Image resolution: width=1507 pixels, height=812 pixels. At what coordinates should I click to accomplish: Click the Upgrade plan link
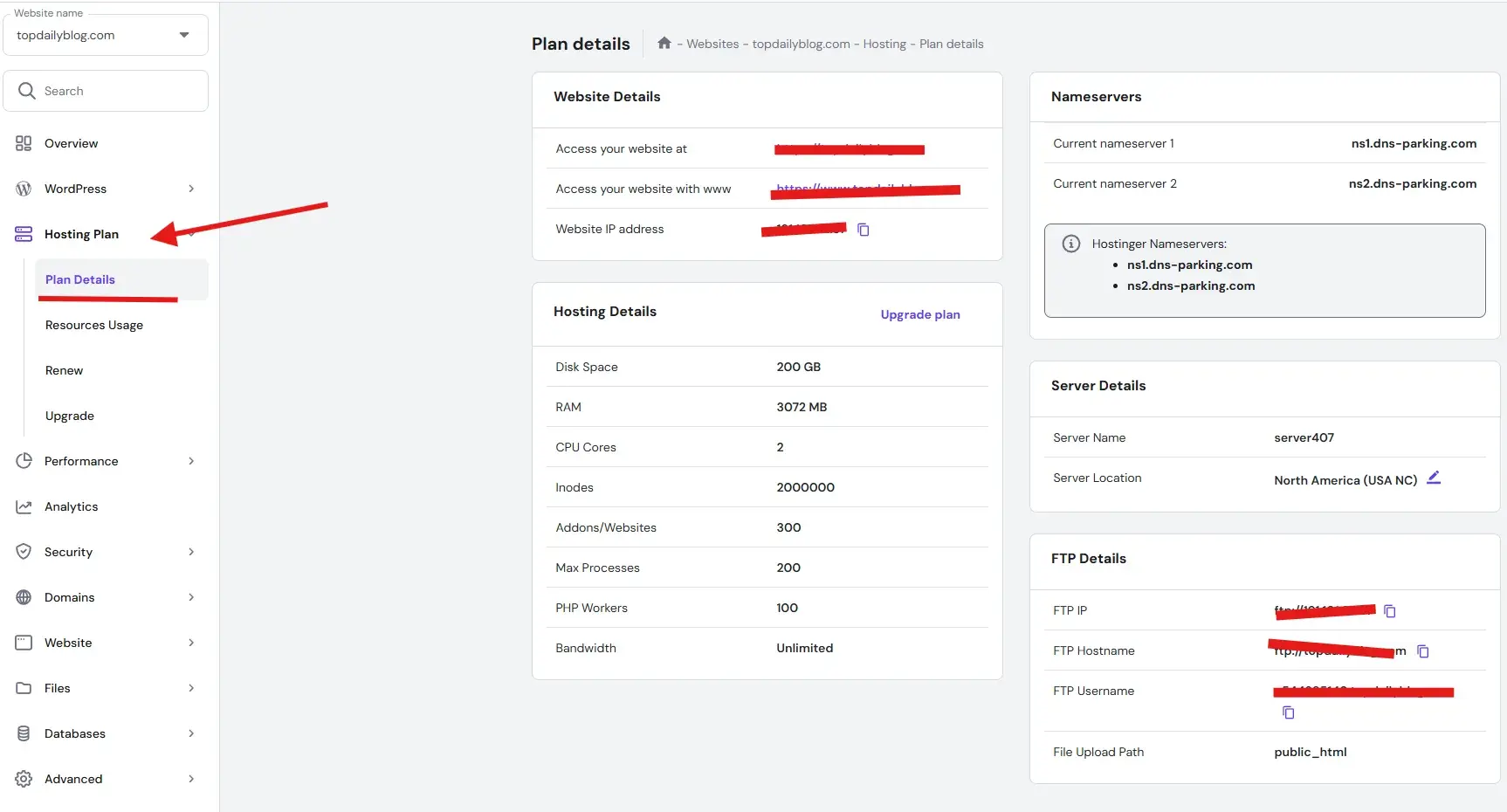tap(919, 314)
